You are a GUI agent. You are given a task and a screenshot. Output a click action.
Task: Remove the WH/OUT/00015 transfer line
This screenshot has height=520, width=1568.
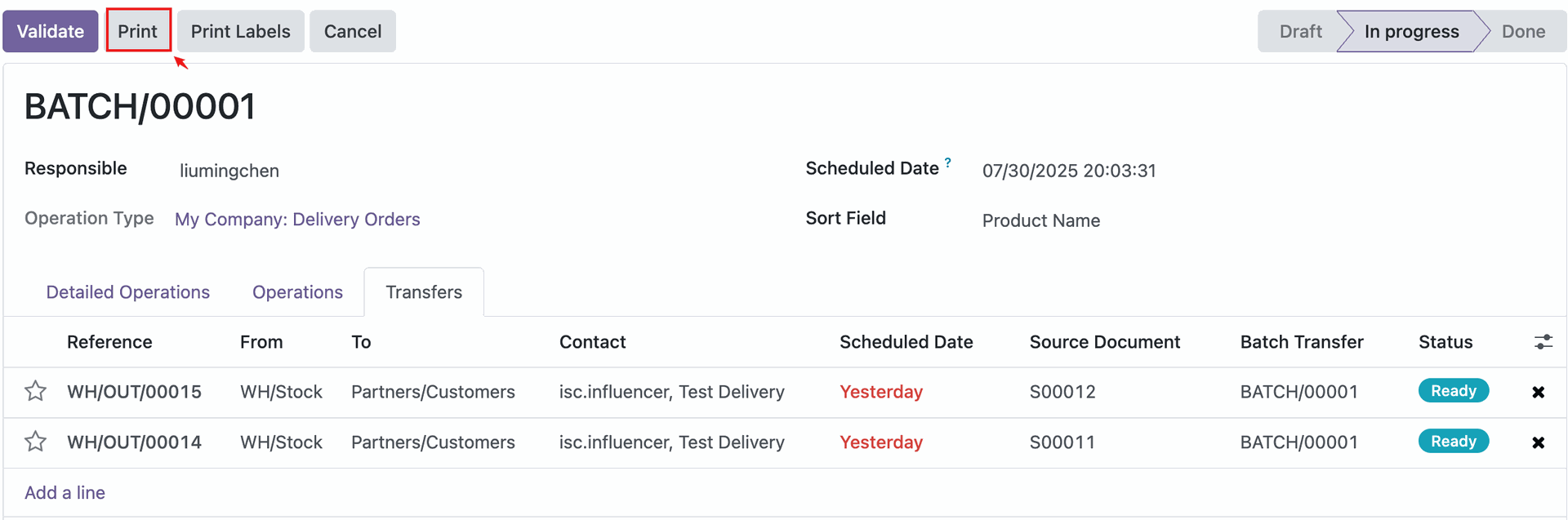pyautogui.click(x=1538, y=393)
